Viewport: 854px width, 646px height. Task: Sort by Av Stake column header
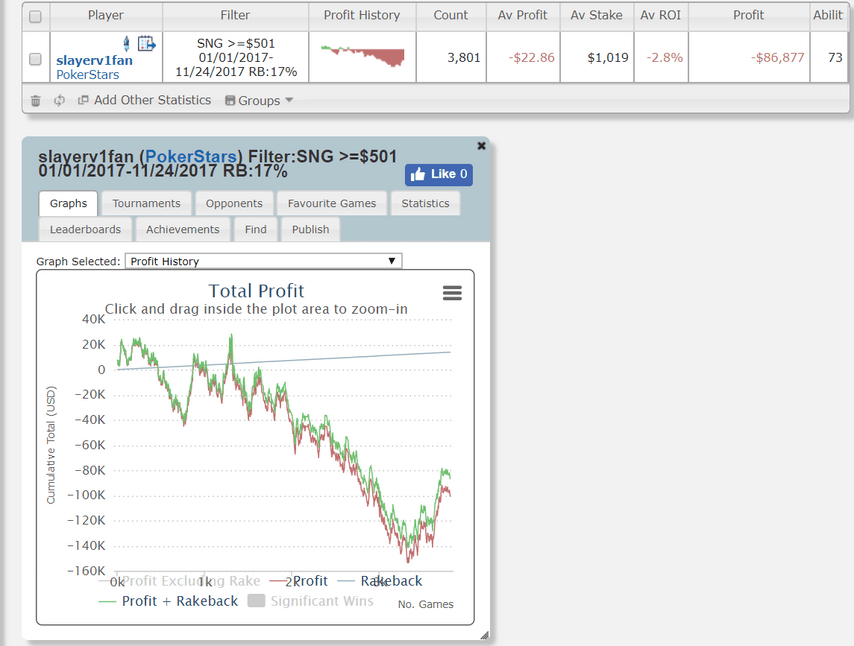coord(596,15)
